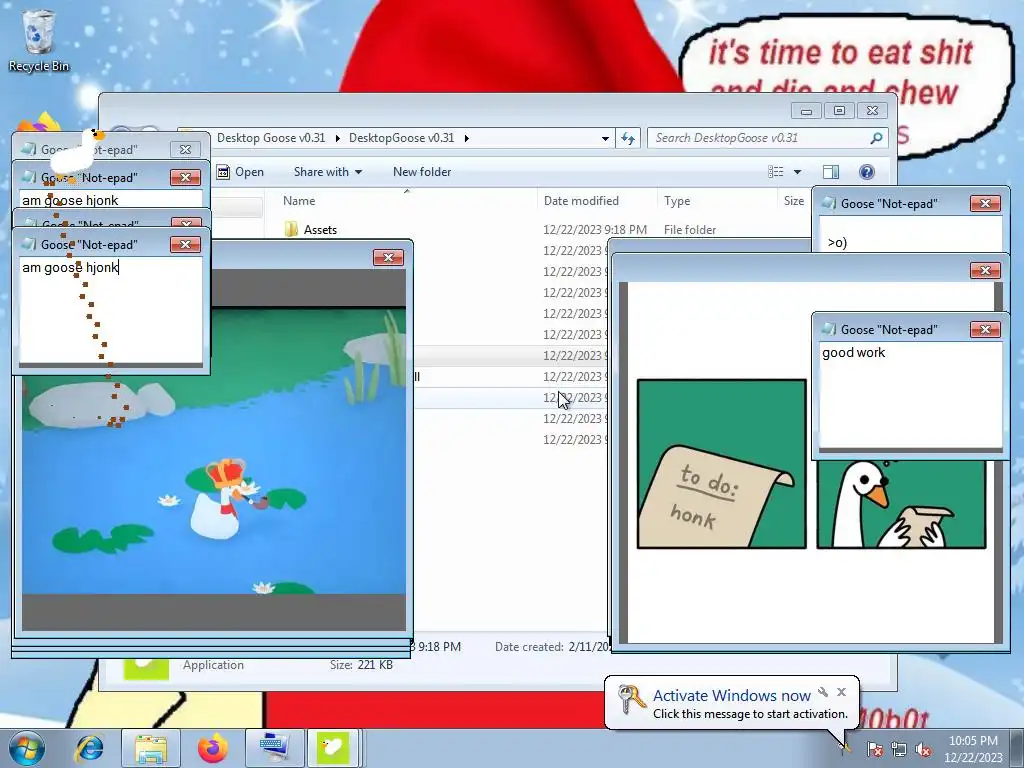Open the view options dropdown arrow
Image resolution: width=1024 pixels, height=768 pixels.
[797, 172]
